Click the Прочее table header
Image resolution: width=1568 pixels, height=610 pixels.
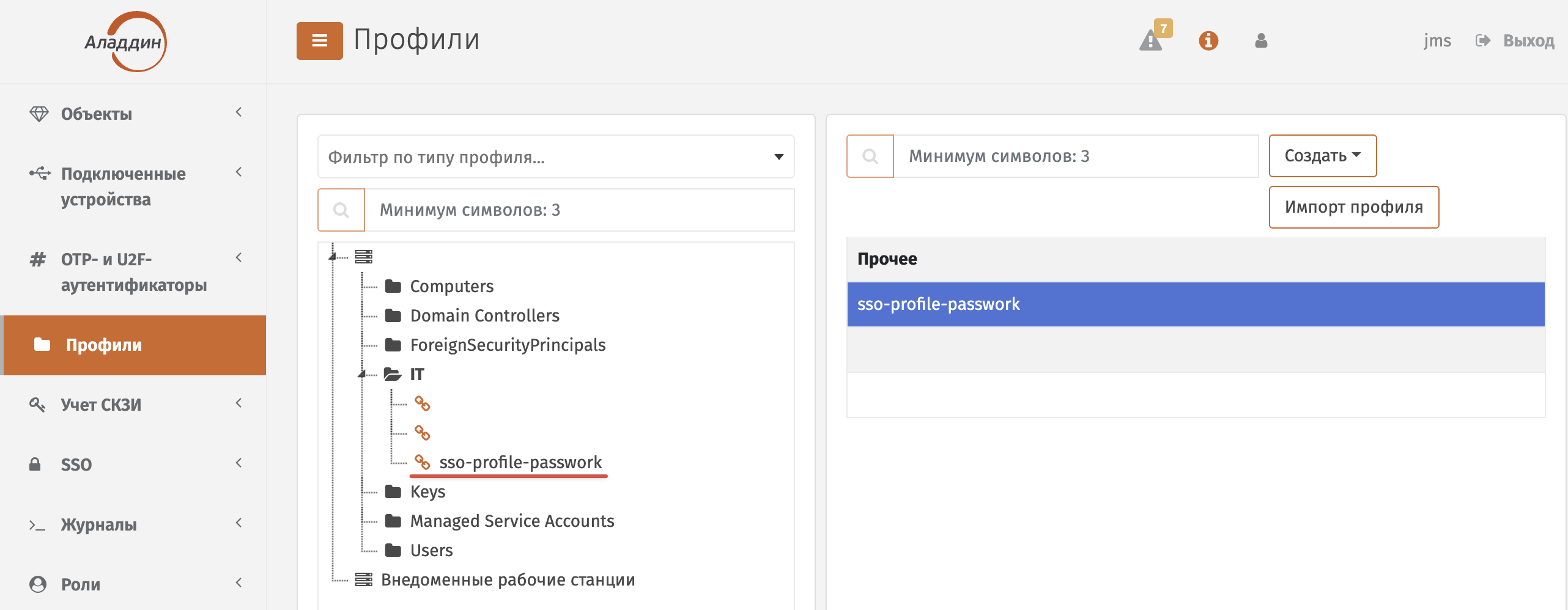click(1196, 259)
